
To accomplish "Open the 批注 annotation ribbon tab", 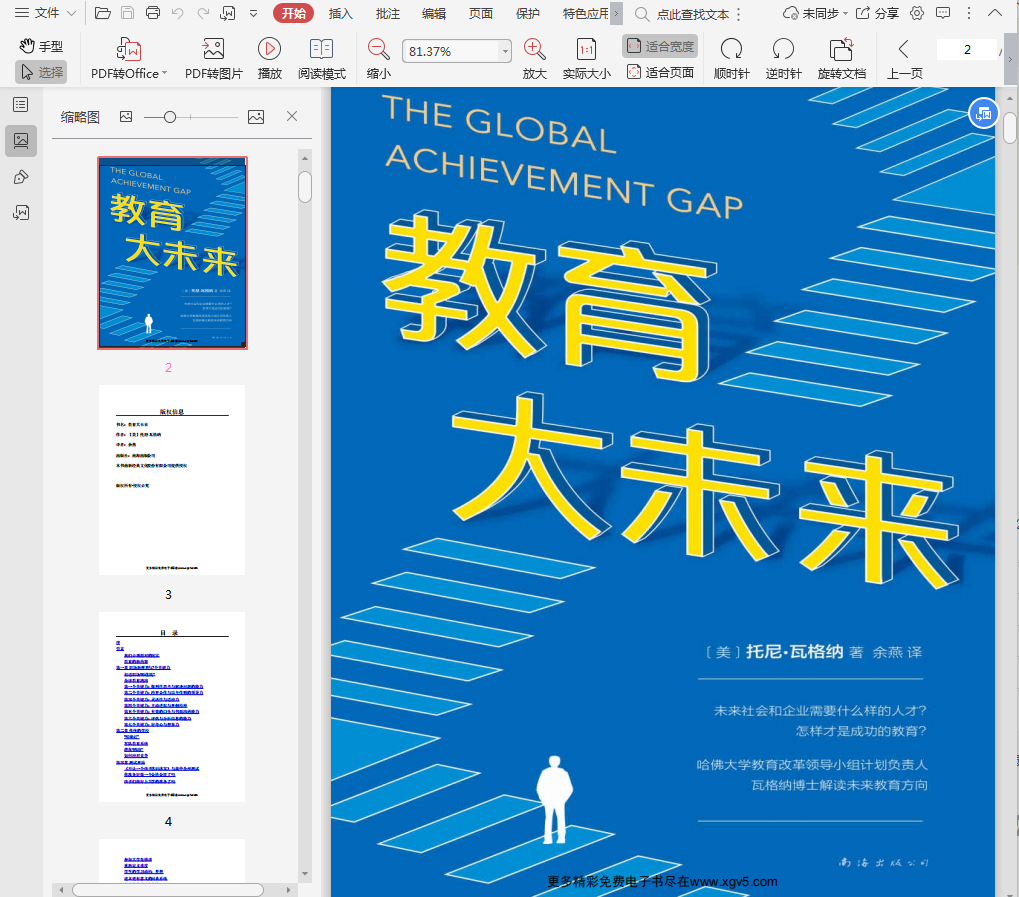I will pos(387,13).
